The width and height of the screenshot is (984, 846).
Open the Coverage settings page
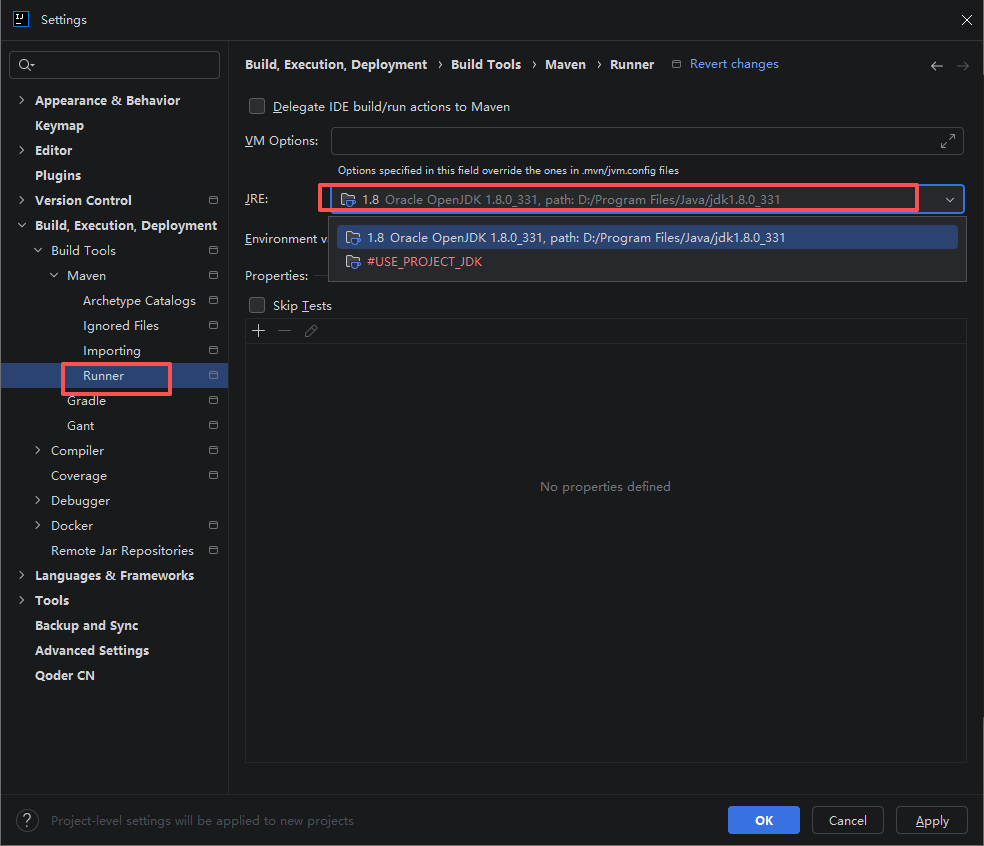(78, 476)
